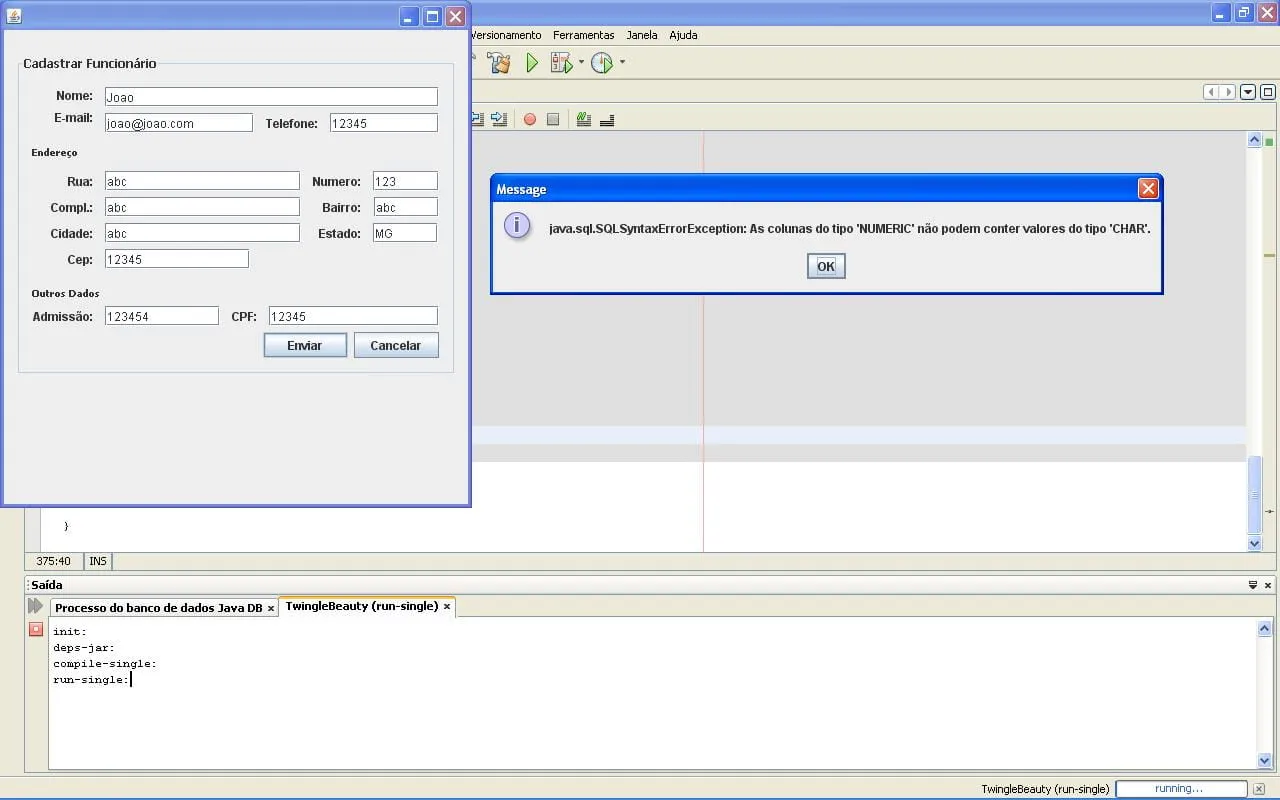Click the shift line left icon
Screen dimensions: 1280x800
point(477,119)
